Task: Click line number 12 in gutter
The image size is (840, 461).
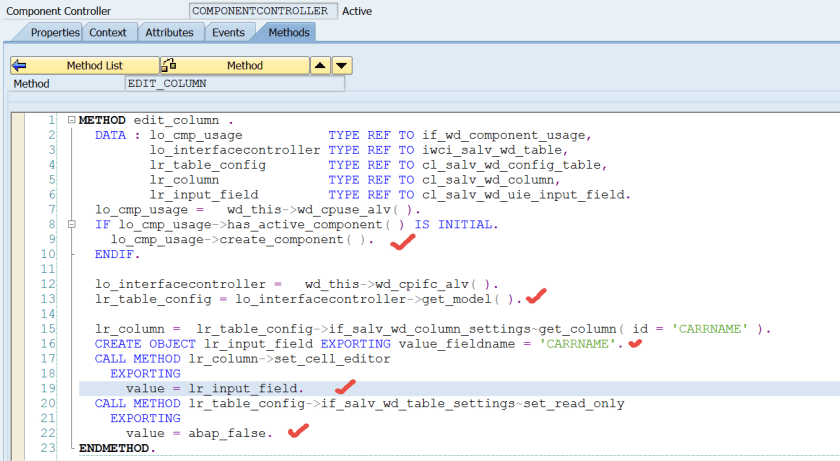Action: pos(48,284)
